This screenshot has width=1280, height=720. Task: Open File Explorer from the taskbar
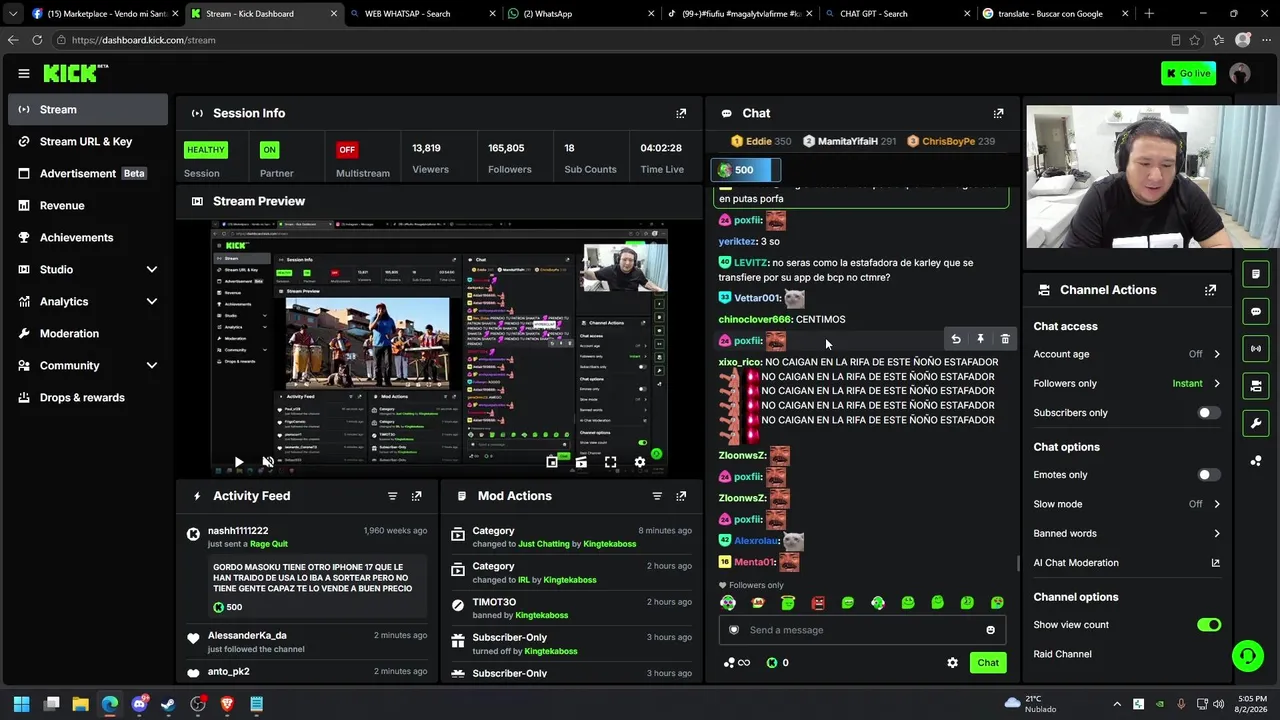[81, 704]
